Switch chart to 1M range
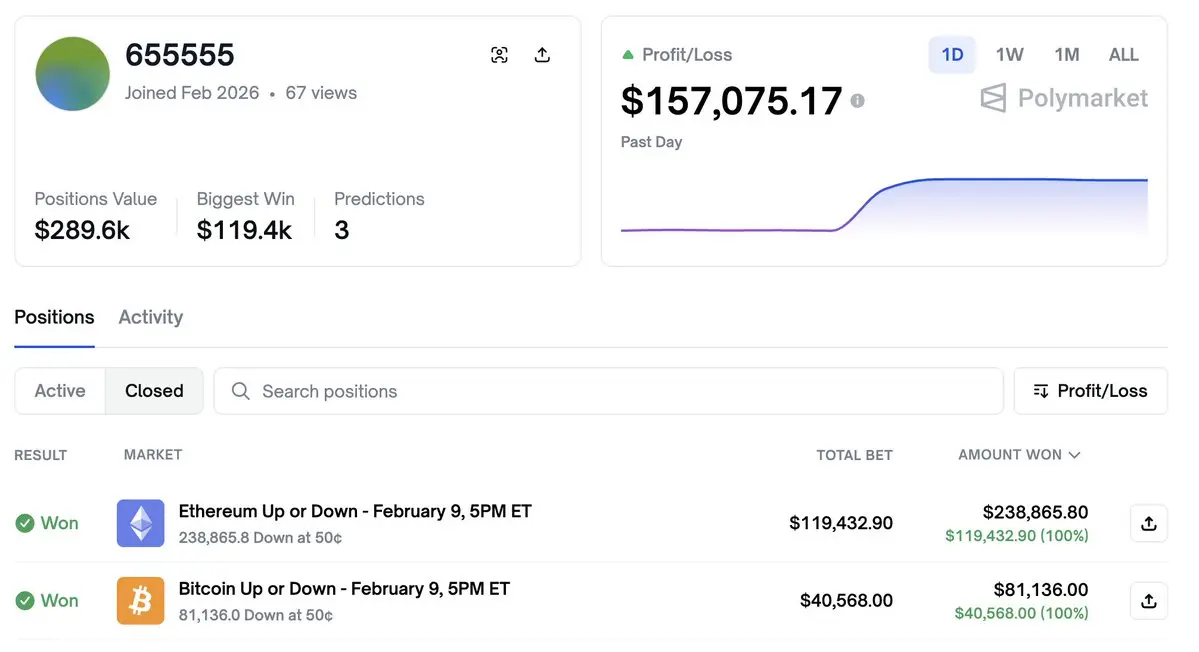1199x652 pixels. click(x=1066, y=55)
